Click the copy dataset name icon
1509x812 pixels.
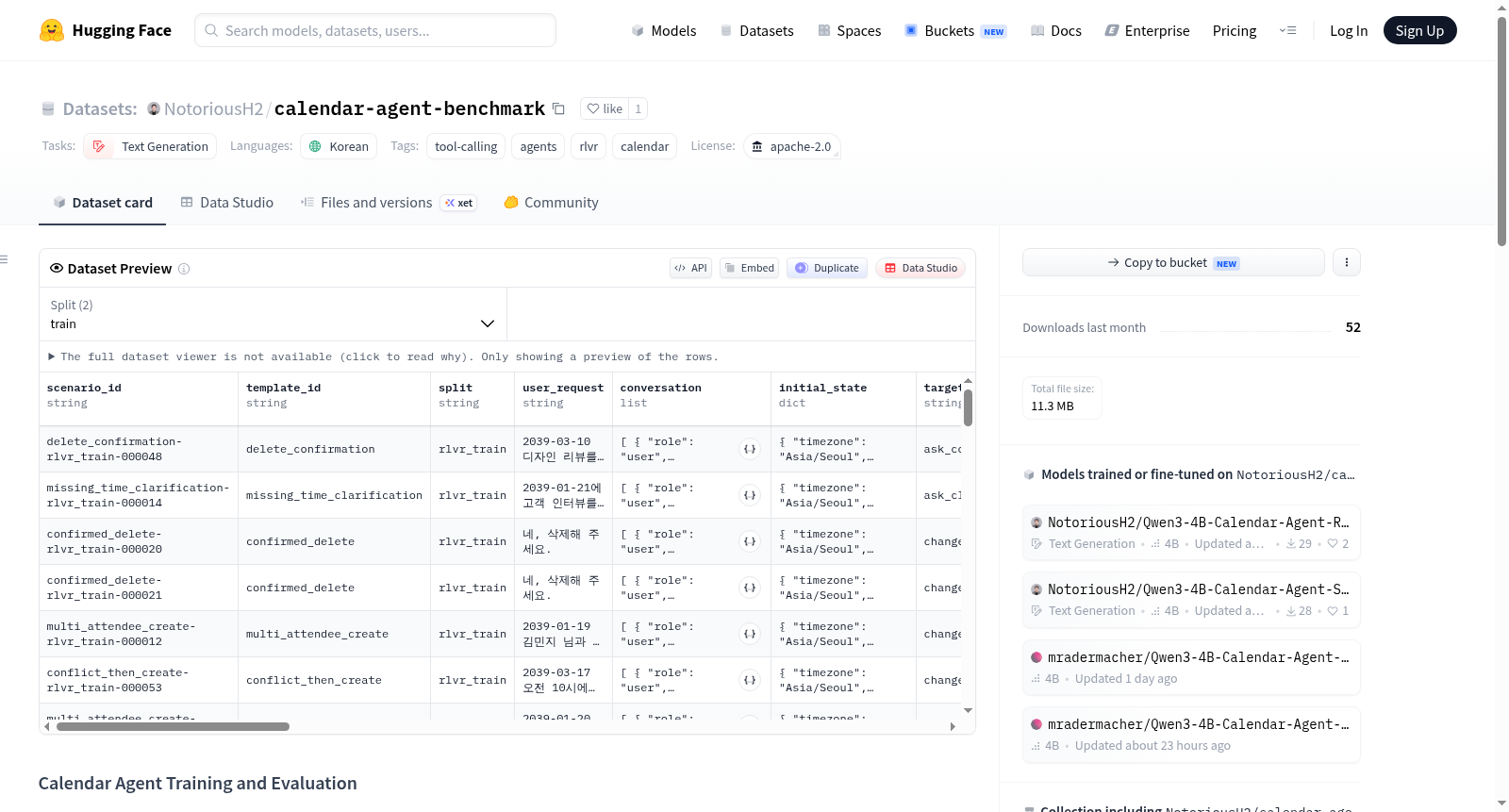click(558, 108)
